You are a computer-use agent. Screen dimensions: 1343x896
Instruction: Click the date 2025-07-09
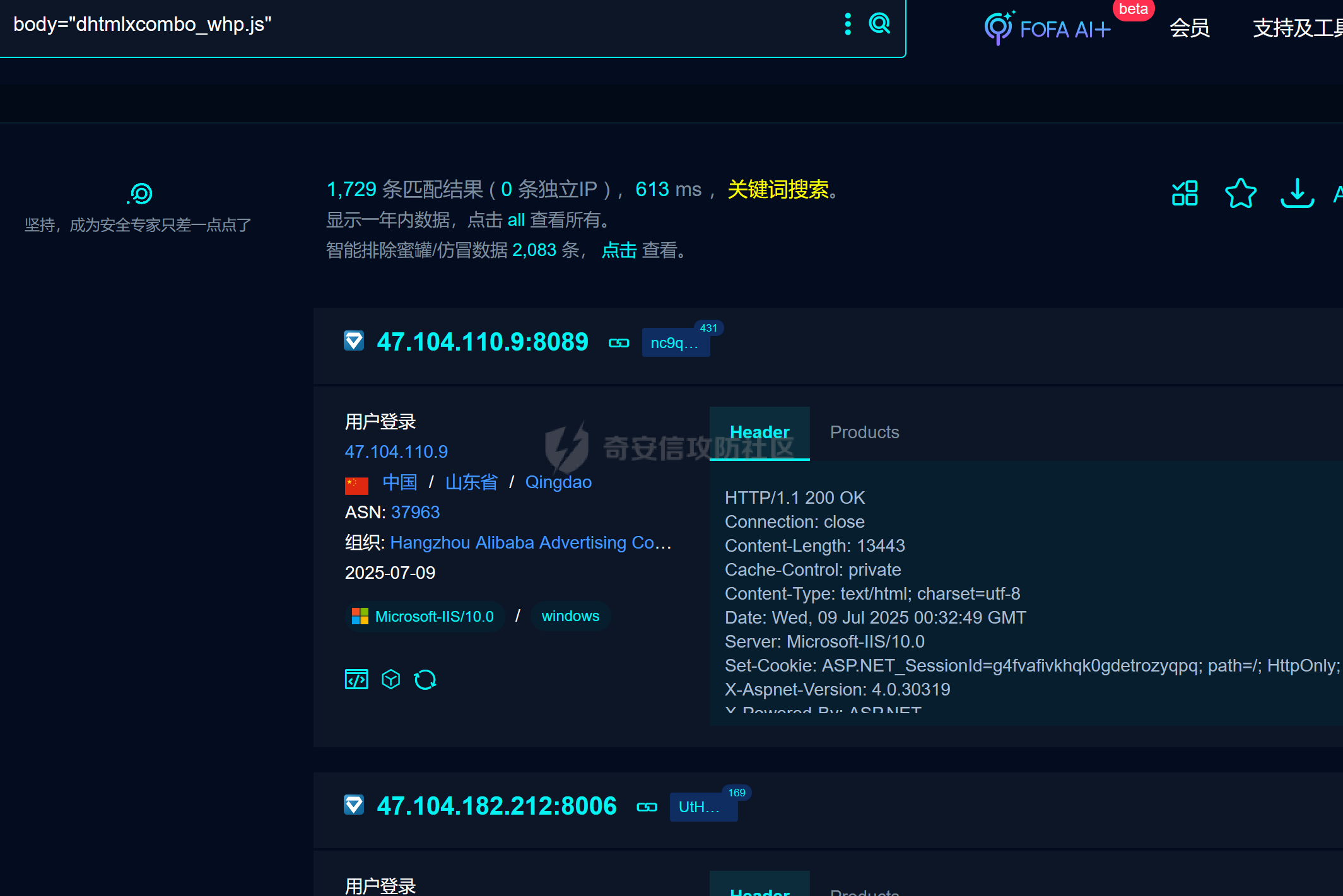tap(390, 573)
